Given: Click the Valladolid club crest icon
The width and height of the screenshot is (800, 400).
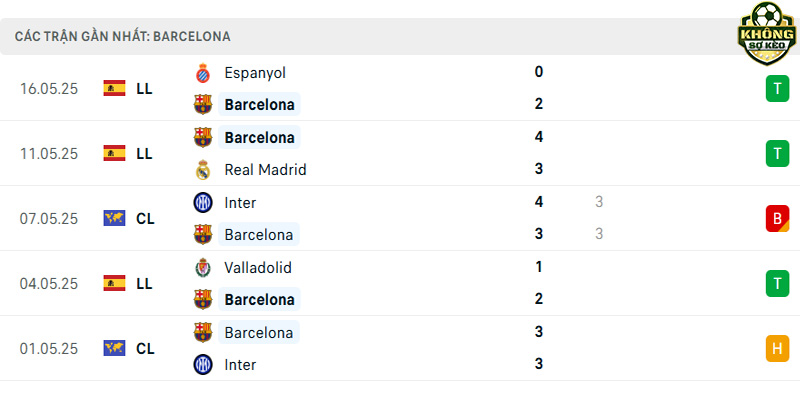Looking at the screenshot, I should pyautogui.click(x=203, y=267).
